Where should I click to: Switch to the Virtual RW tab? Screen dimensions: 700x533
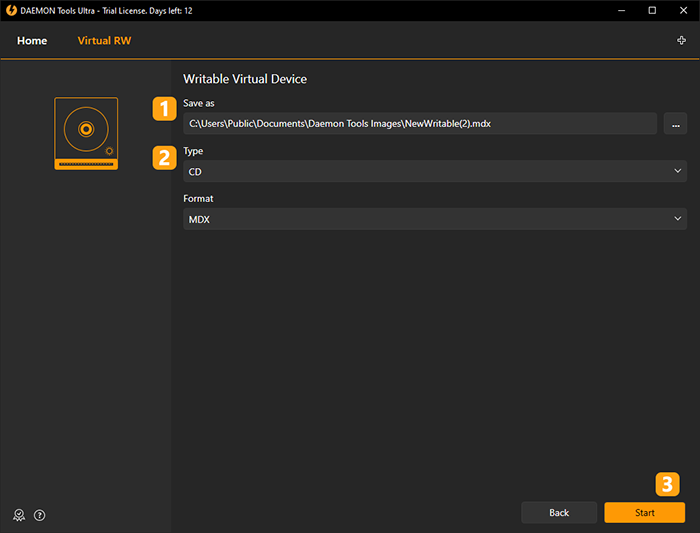(x=104, y=41)
